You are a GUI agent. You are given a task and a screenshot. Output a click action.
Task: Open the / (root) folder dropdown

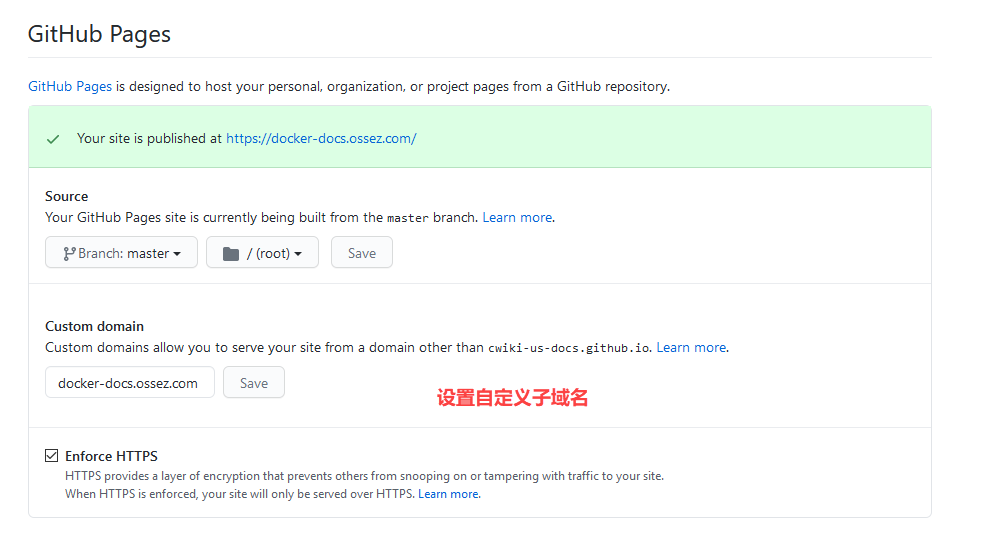[262, 252]
